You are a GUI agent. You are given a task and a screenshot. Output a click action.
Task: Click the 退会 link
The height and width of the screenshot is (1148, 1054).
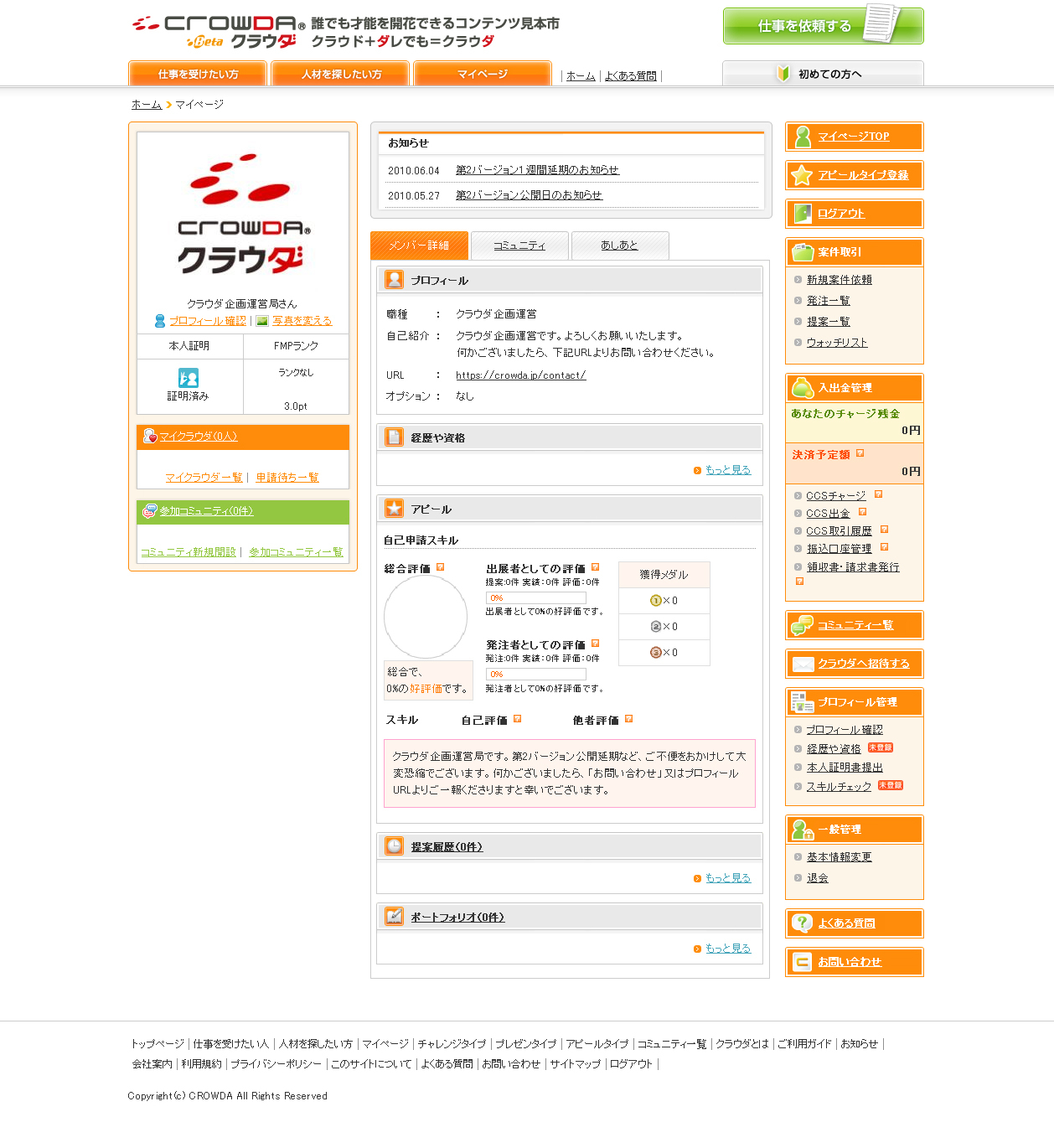pyautogui.click(x=818, y=878)
